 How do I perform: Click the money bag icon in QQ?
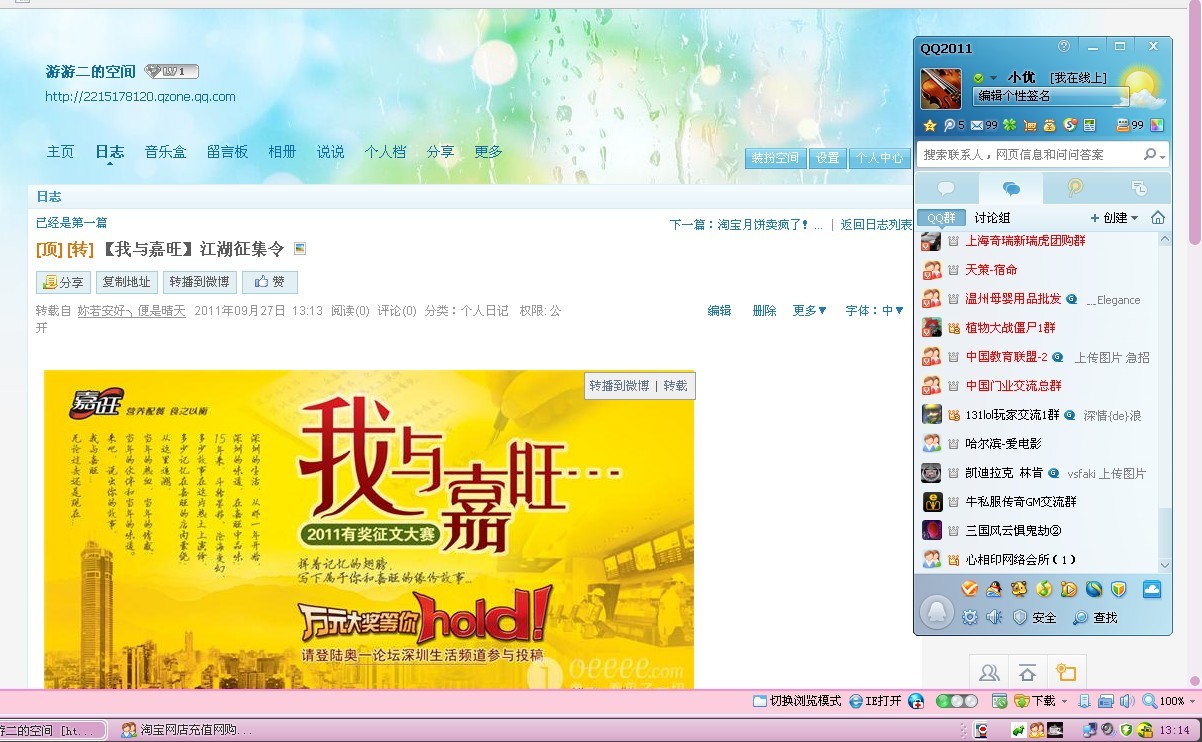(1049, 125)
